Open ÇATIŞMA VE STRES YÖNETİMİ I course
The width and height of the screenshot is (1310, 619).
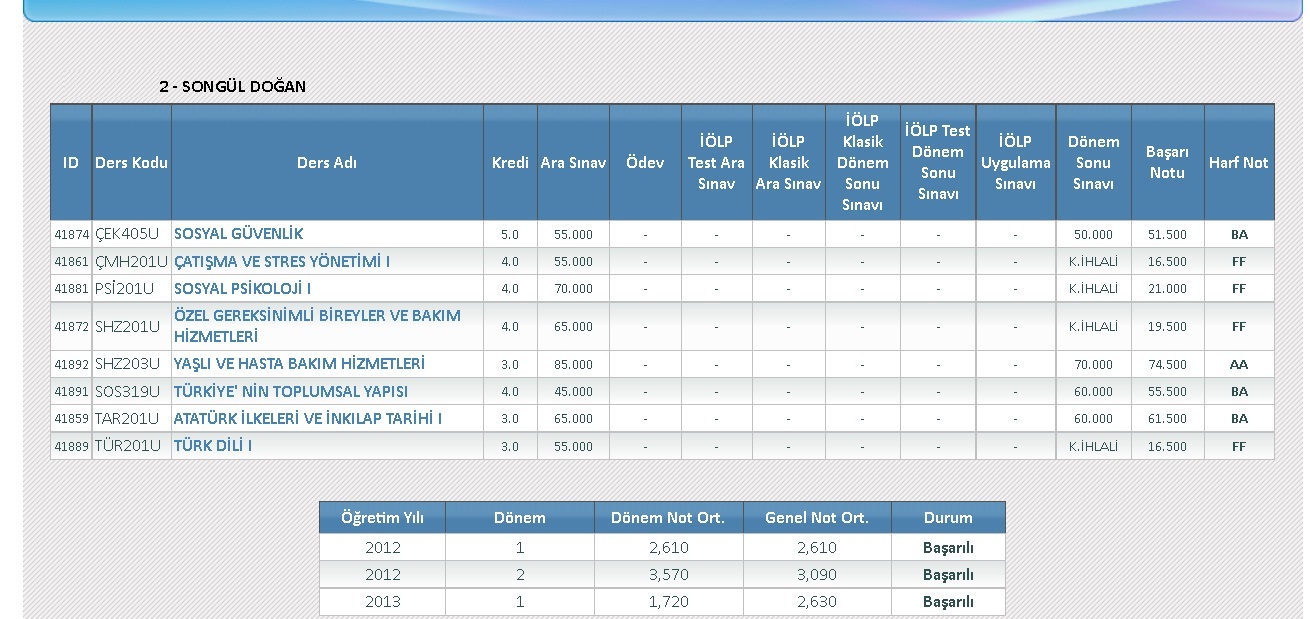tap(282, 261)
